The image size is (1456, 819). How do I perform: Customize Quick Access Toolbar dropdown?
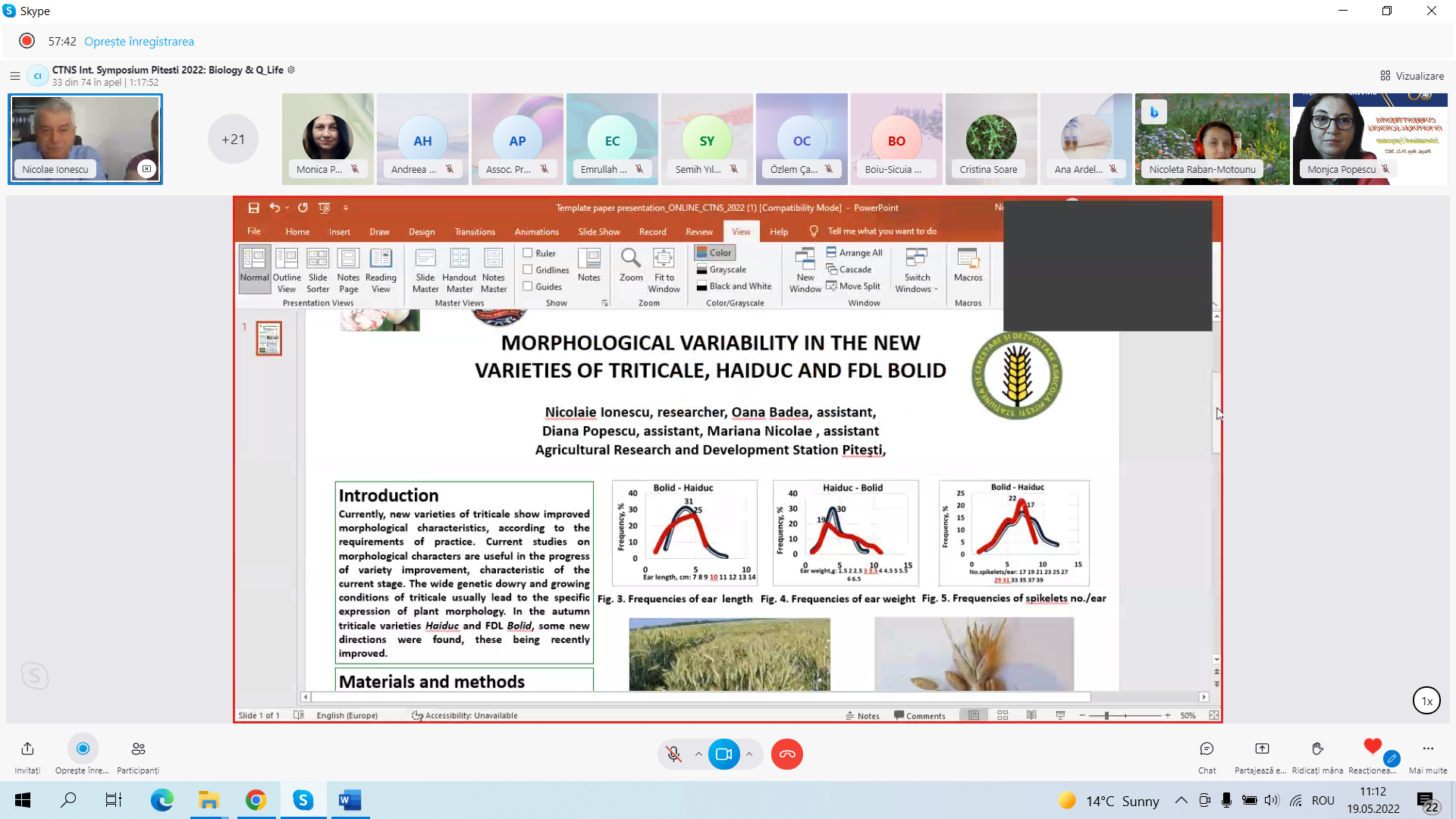click(346, 208)
